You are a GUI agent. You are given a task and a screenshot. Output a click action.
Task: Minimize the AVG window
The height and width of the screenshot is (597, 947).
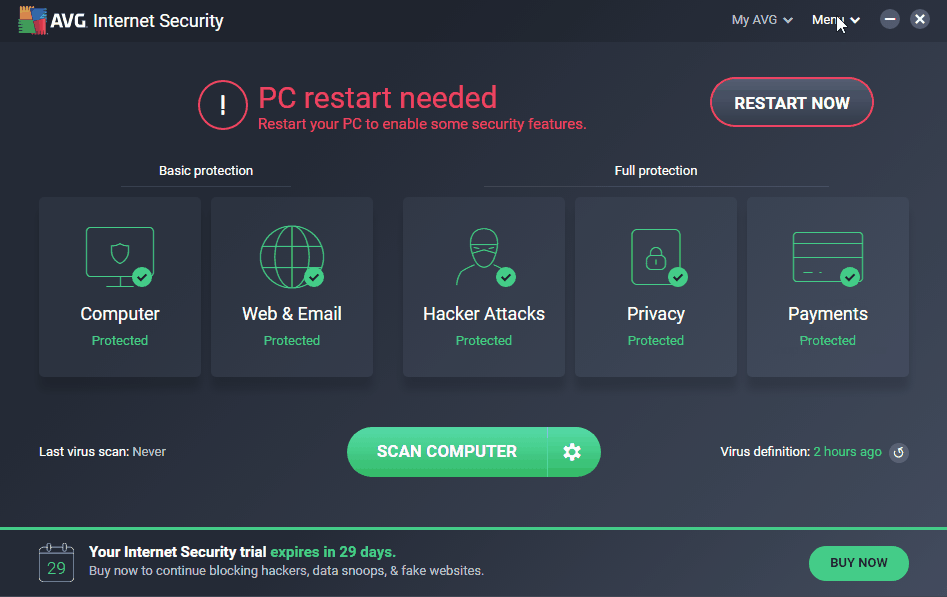pyautogui.click(x=889, y=19)
